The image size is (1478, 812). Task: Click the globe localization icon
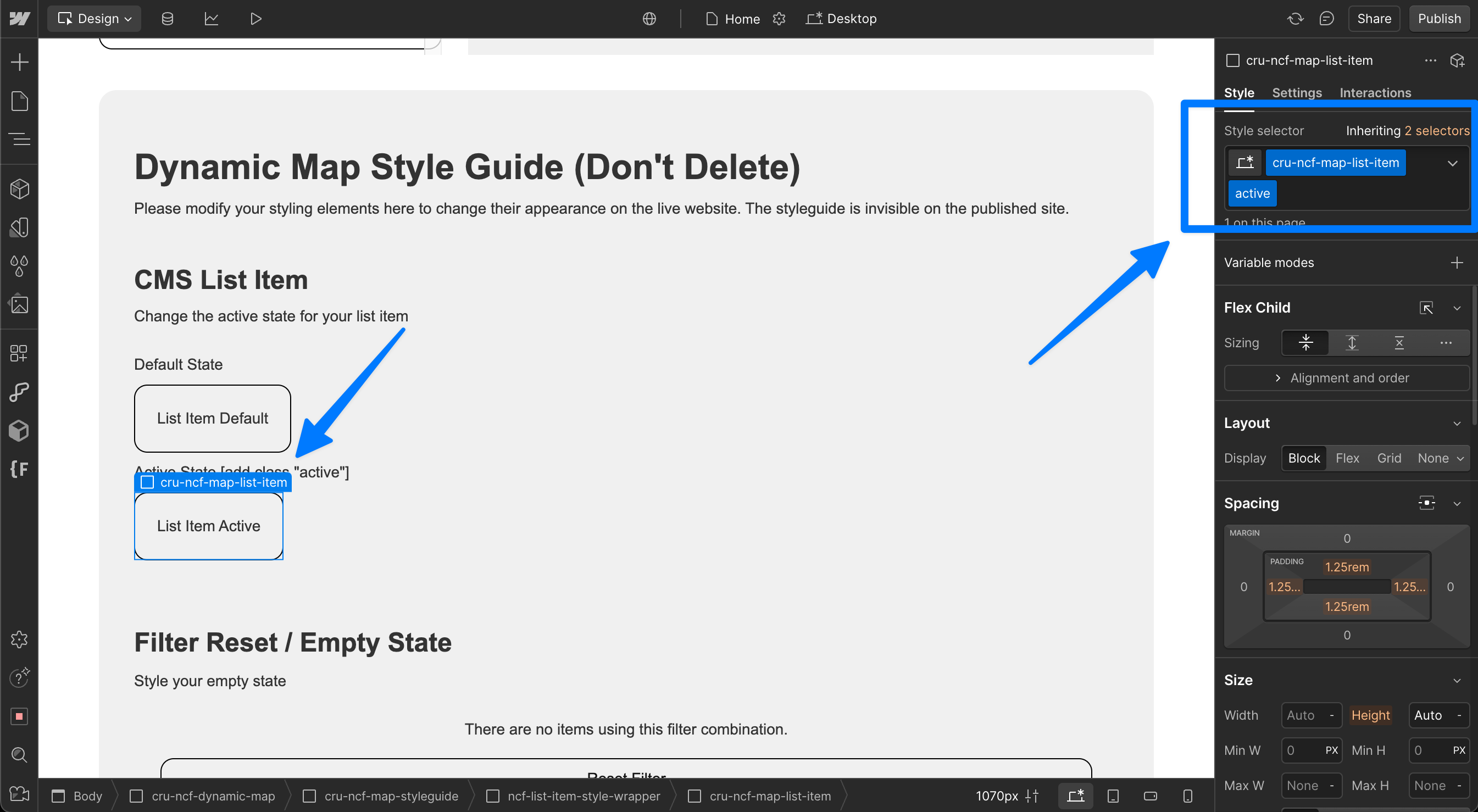pyautogui.click(x=649, y=18)
